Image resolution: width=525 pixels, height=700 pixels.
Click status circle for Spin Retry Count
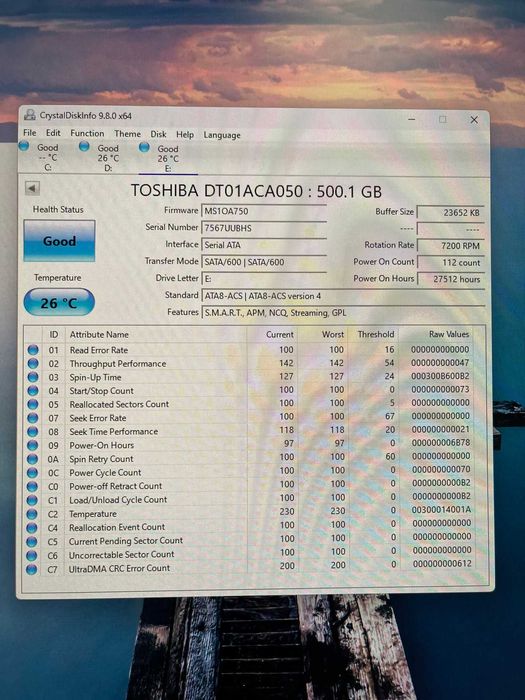33,459
